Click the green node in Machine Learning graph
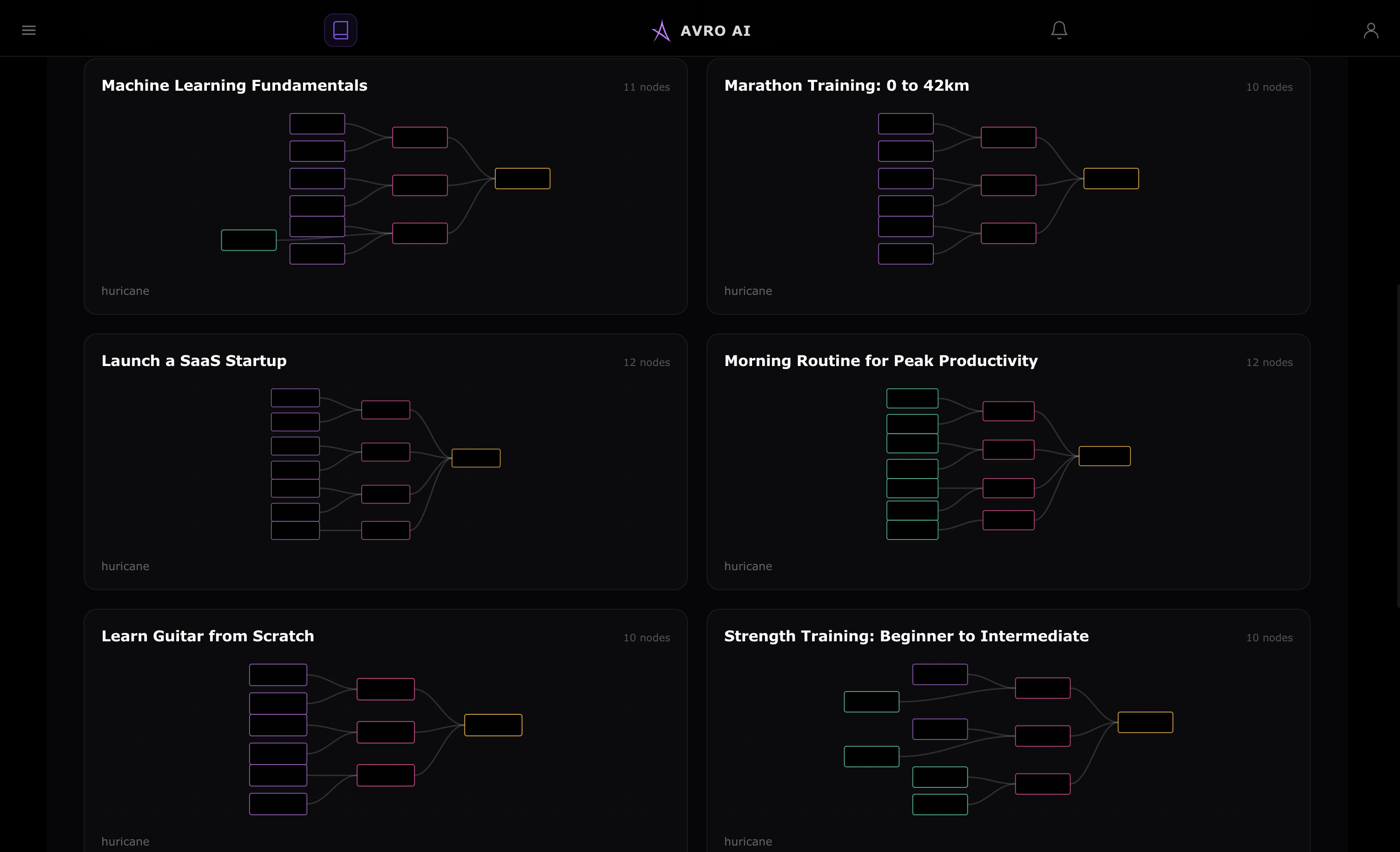1400x852 pixels. pyautogui.click(x=248, y=240)
